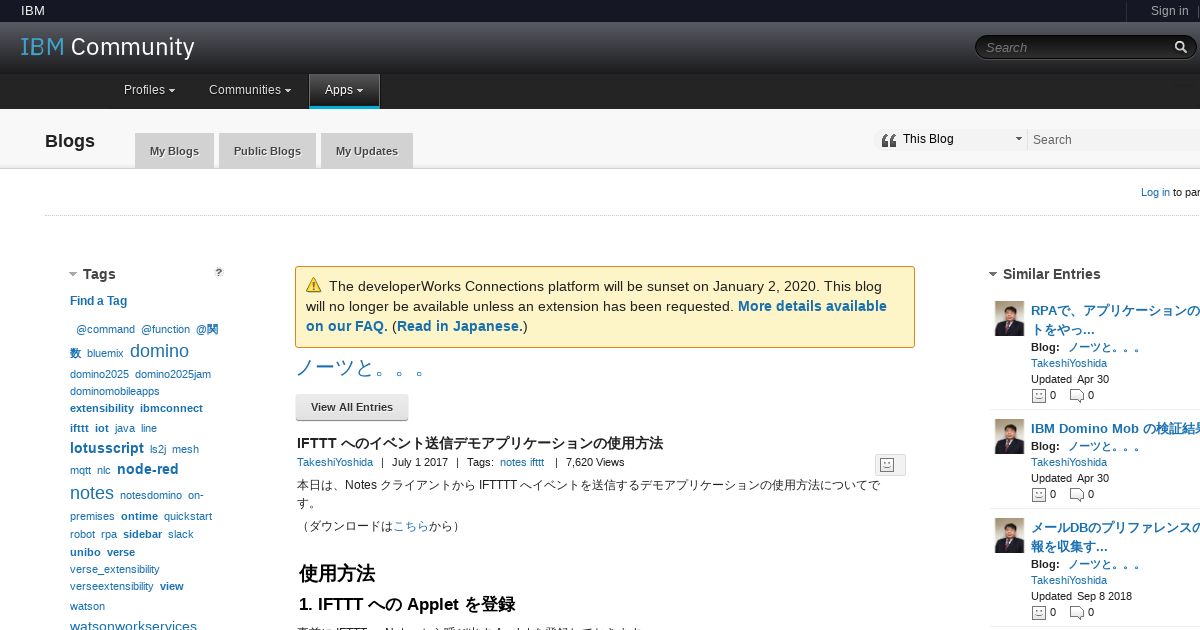Click the like icon under the RPA similar entry
Viewport: 1200px width, 630px height.
pyautogui.click(x=1038, y=395)
